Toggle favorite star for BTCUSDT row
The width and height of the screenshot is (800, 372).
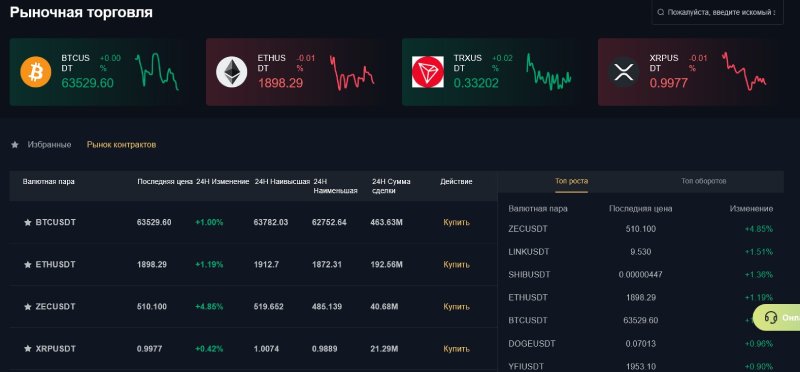[28, 222]
